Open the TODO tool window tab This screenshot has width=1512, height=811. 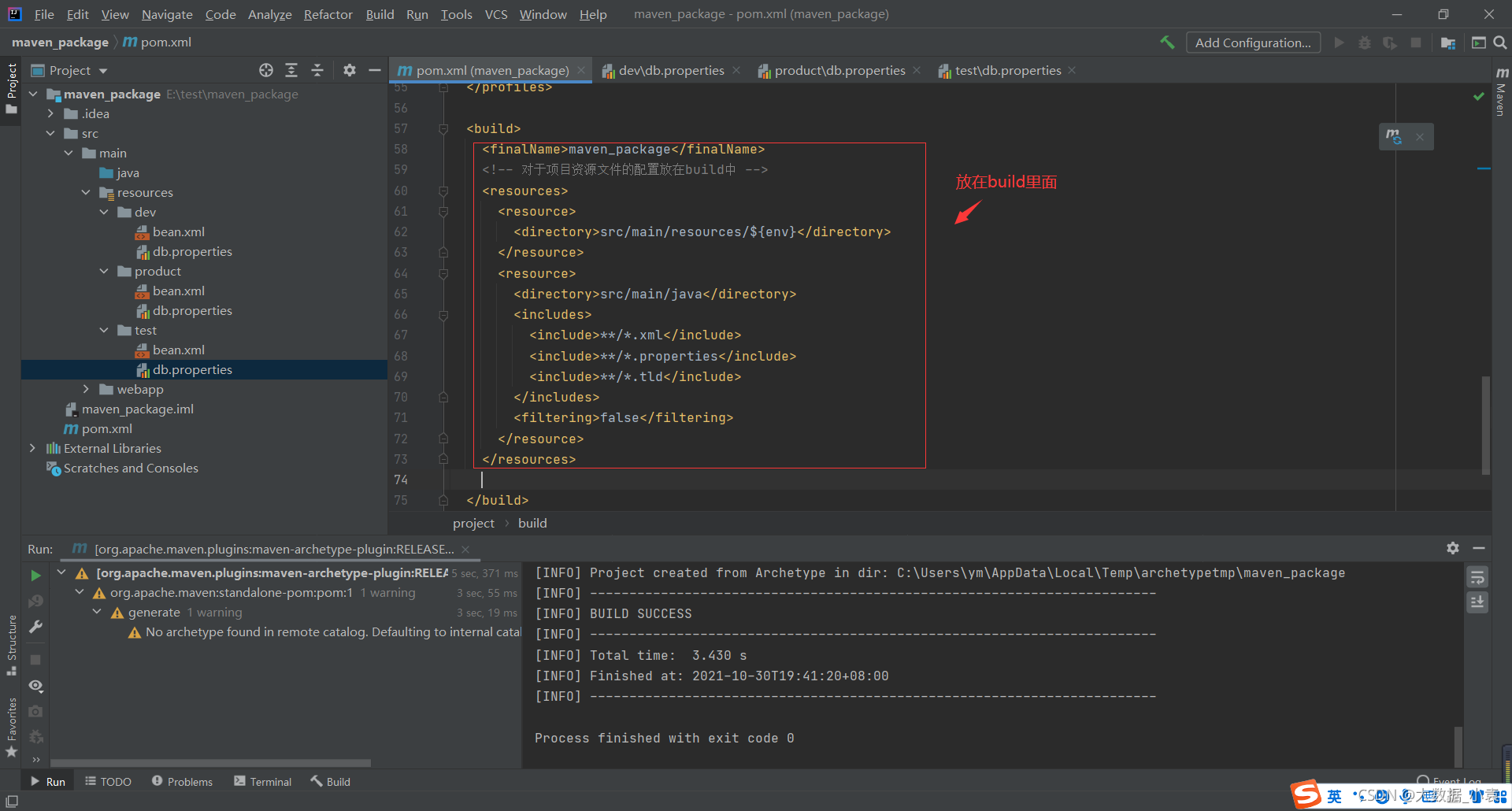[109, 781]
